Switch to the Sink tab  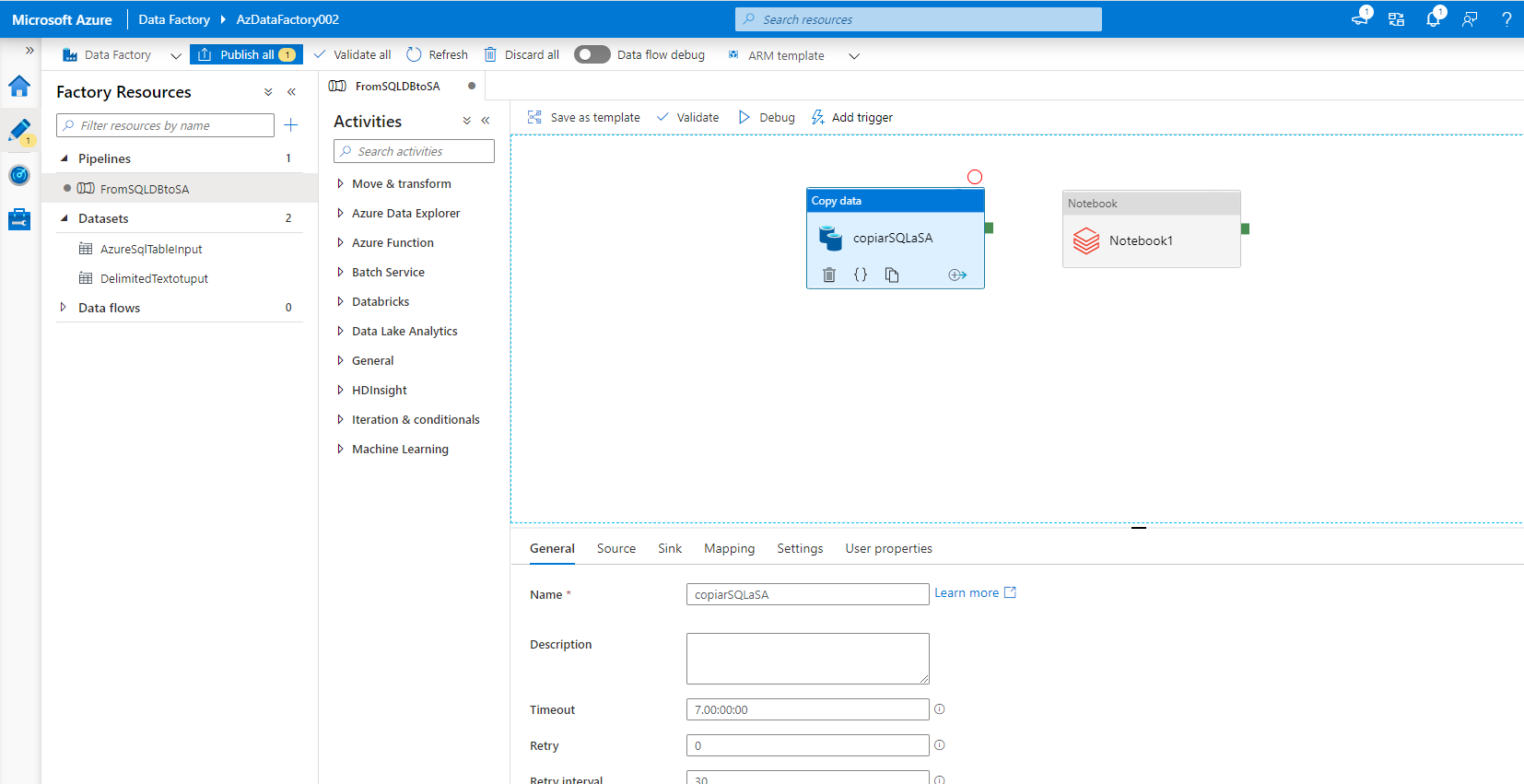click(x=670, y=549)
